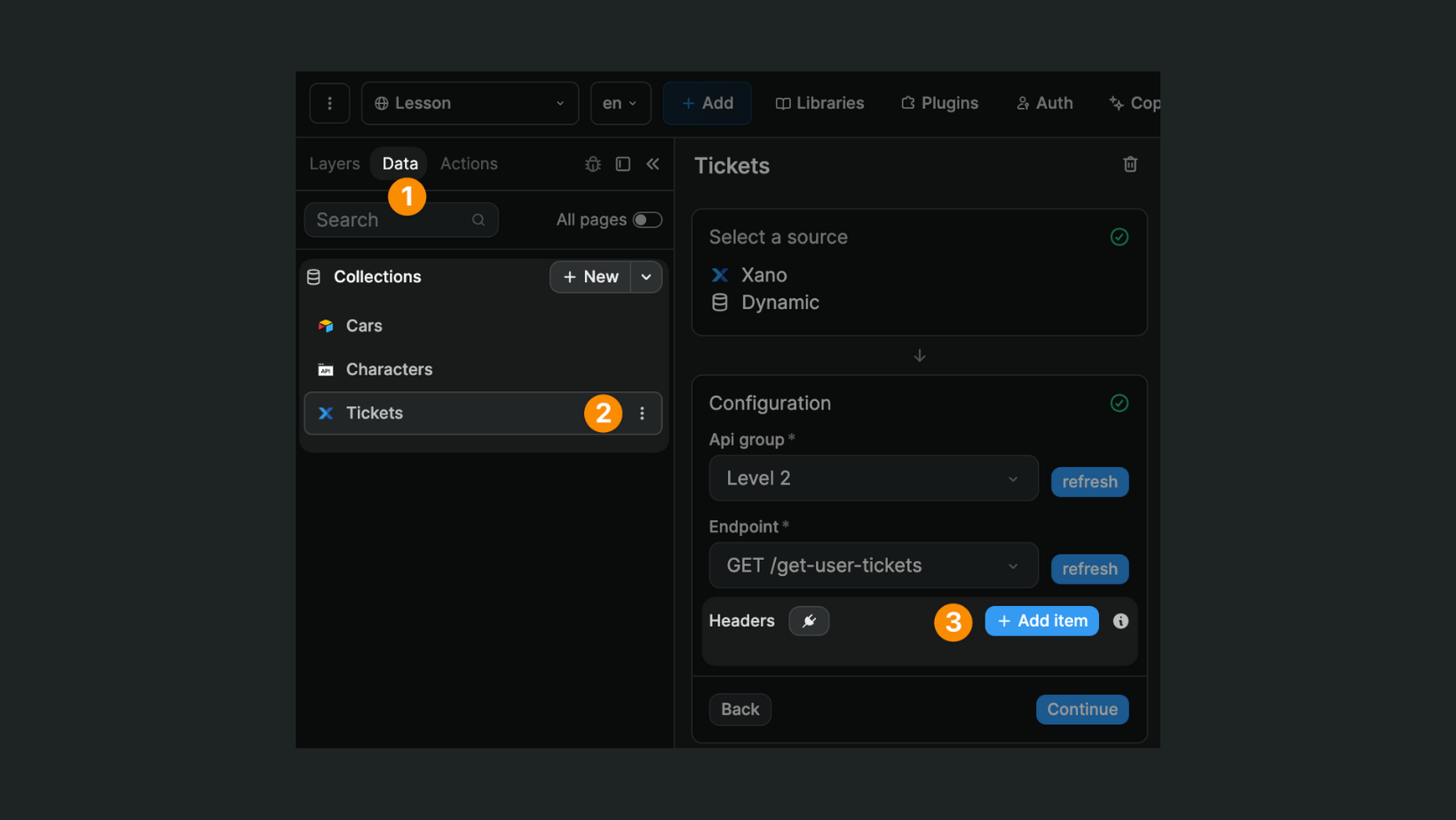The width and height of the screenshot is (1456, 820).
Task: Add a header item with Add item
Action: pyautogui.click(x=1041, y=620)
